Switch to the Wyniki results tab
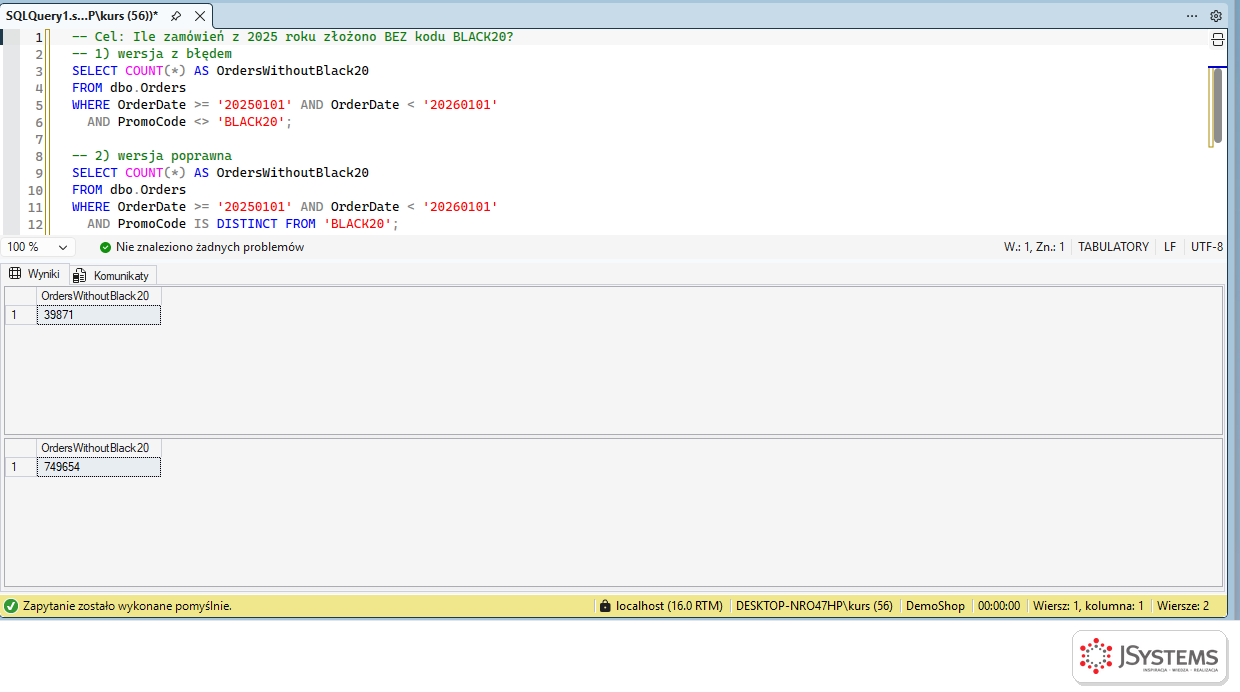This screenshot has height=692, width=1240. [34, 274]
